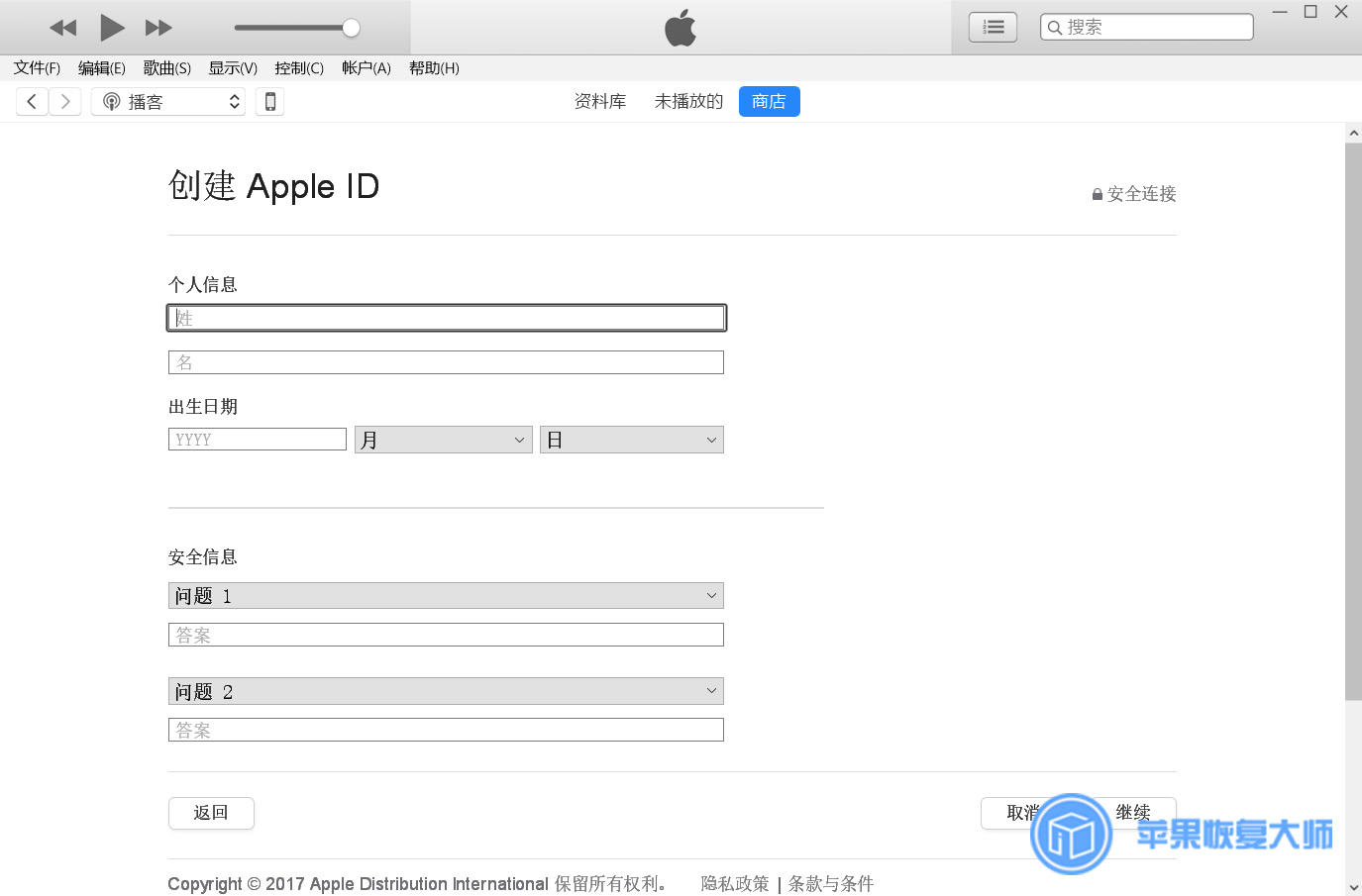Open the 编辑(E) menu
1362x896 pixels.
(102, 68)
